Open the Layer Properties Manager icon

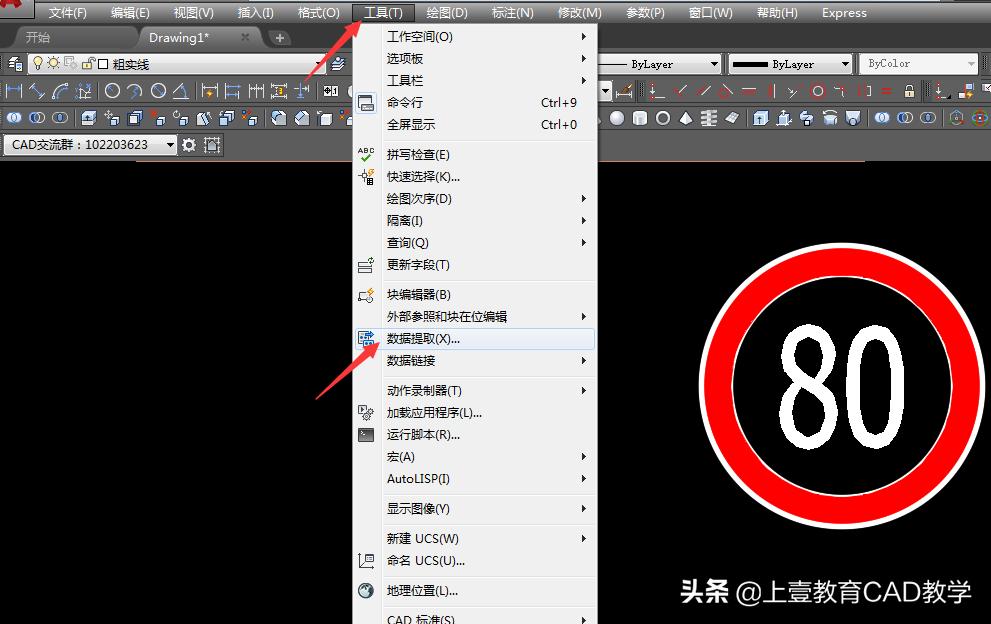point(14,64)
